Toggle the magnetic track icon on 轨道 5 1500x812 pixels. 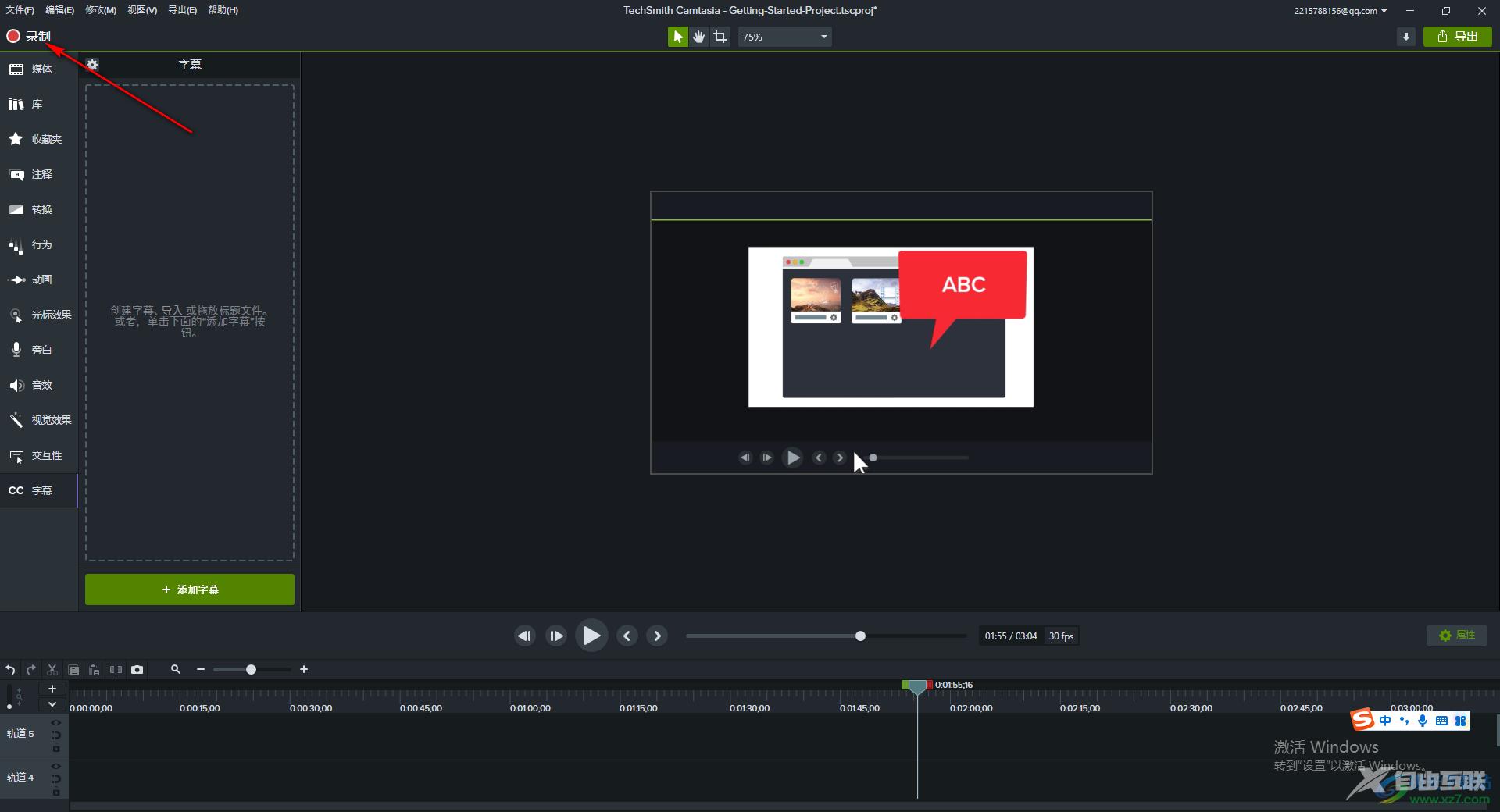(55, 735)
